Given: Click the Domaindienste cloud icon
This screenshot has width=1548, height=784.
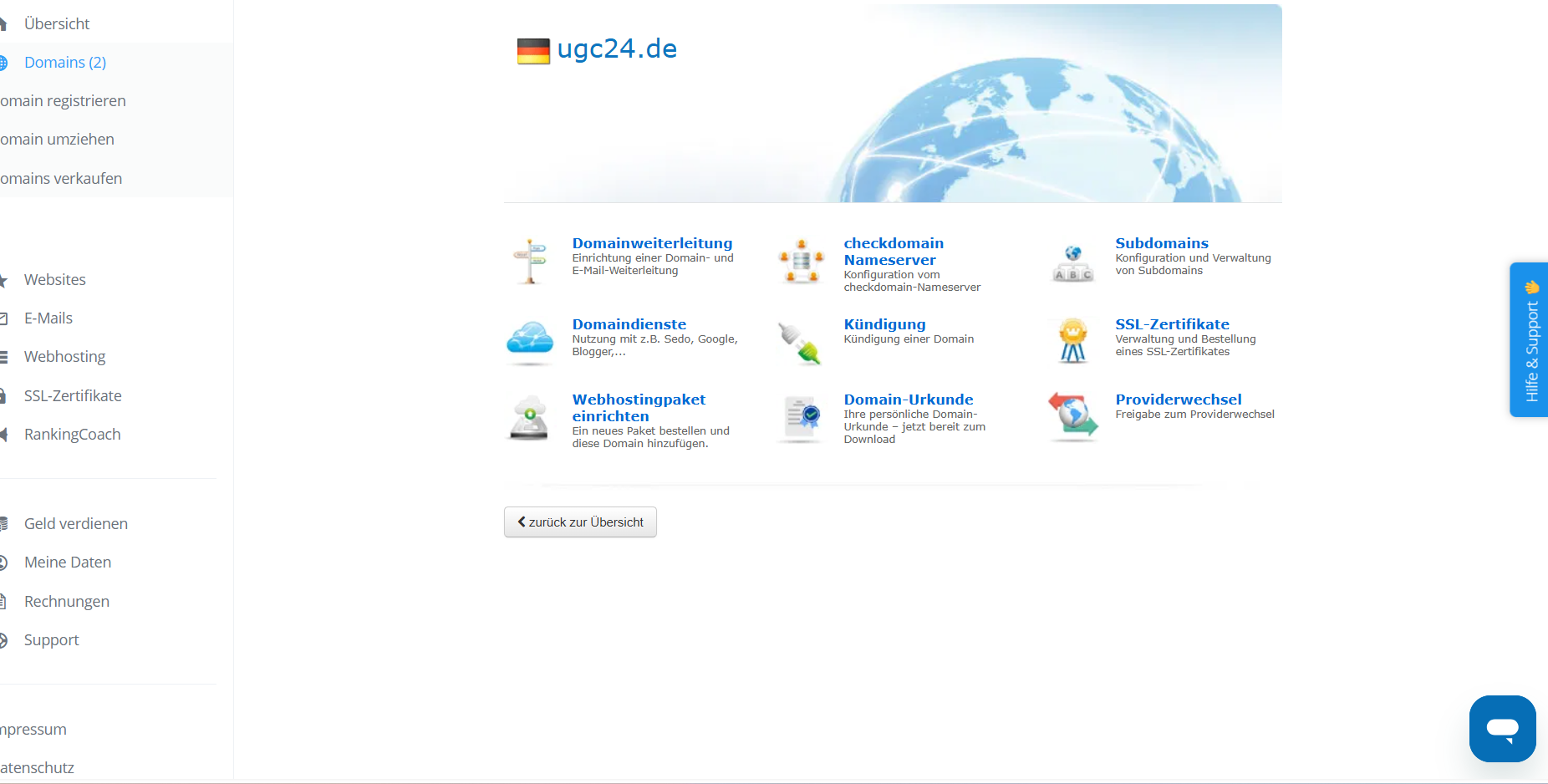Looking at the screenshot, I should (x=530, y=341).
